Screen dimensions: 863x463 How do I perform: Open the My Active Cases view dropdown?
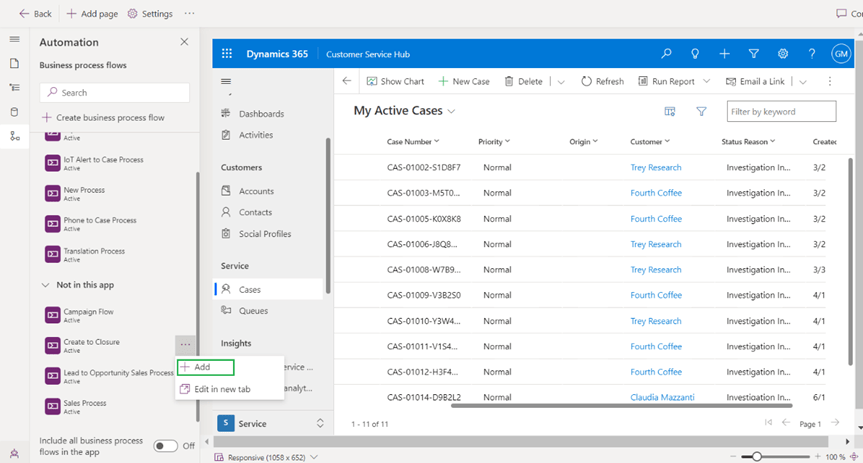coord(451,111)
